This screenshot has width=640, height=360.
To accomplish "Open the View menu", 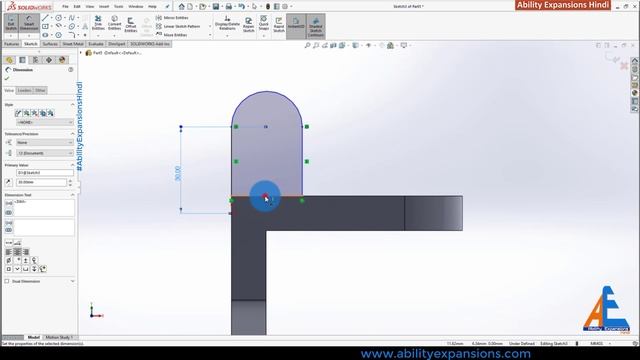I will [90, 7].
